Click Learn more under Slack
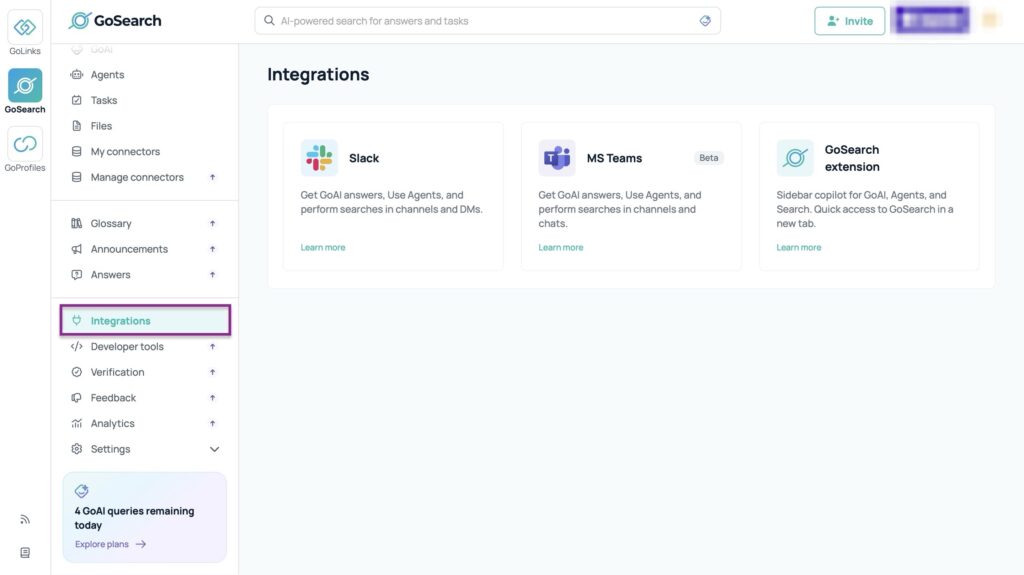The height and width of the screenshot is (575, 1024). pos(323,247)
